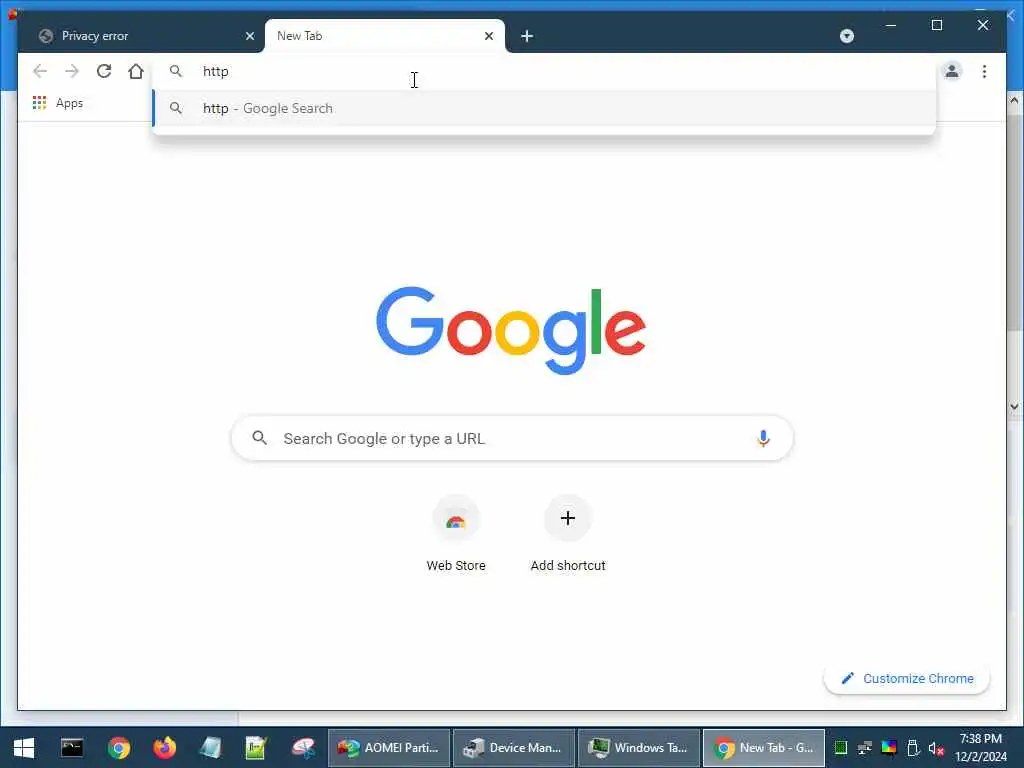Focus the 'Search Google or type a URL' box
Screen dimensions: 1024x768
click(x=512, y=438)
